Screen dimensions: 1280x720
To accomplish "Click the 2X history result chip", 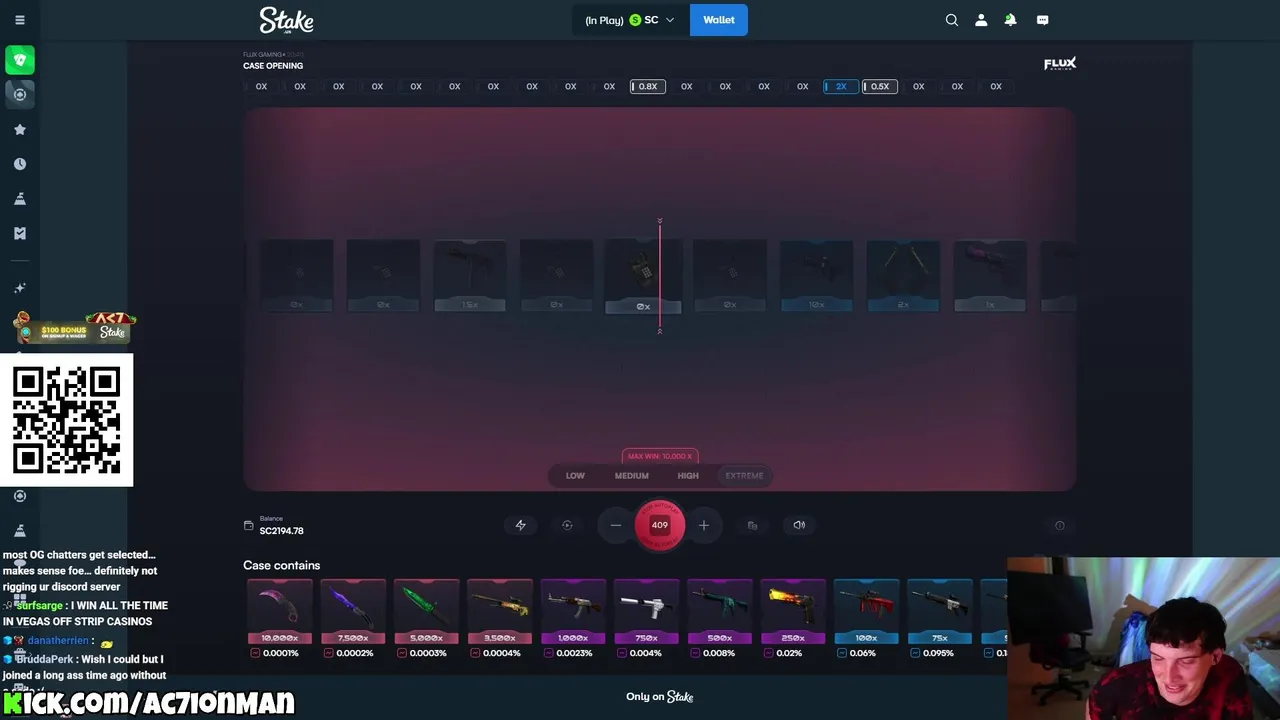I will [x=841, y=86].
